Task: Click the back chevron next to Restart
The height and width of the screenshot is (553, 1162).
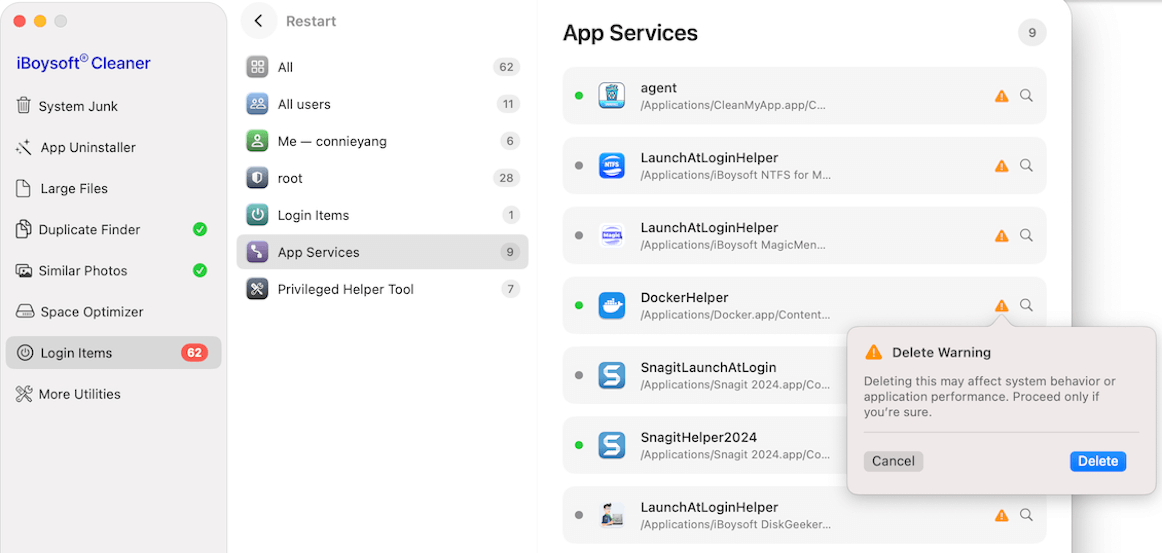Action: [x=258, y=21]
